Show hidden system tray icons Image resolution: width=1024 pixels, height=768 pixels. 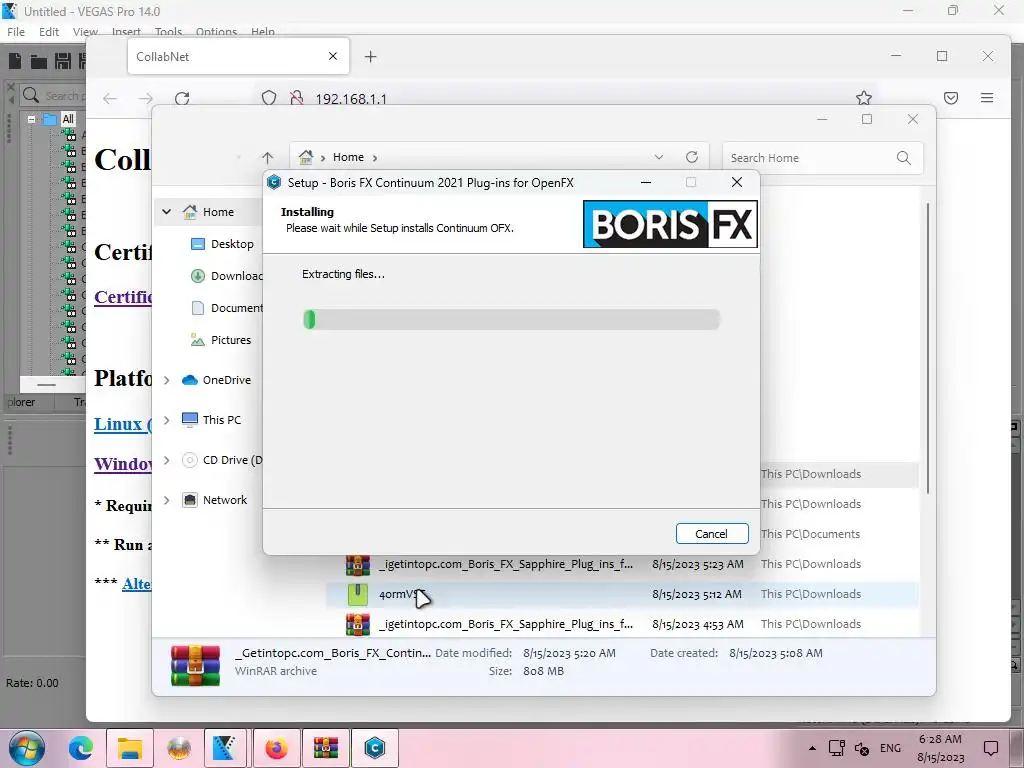[x=812, y=748]
